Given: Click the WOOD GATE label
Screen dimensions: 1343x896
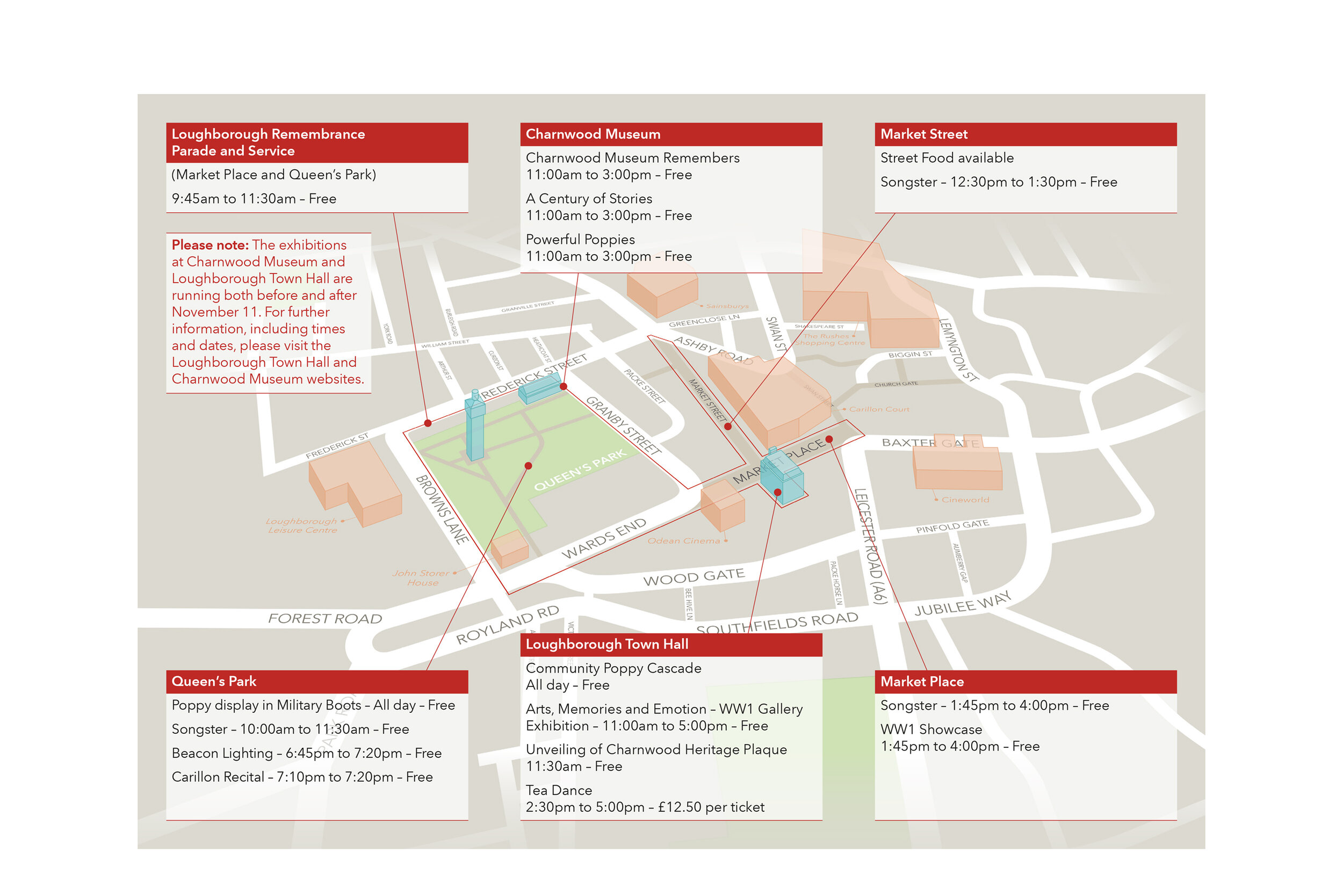Looking at the screenshot, I should 694,577.
